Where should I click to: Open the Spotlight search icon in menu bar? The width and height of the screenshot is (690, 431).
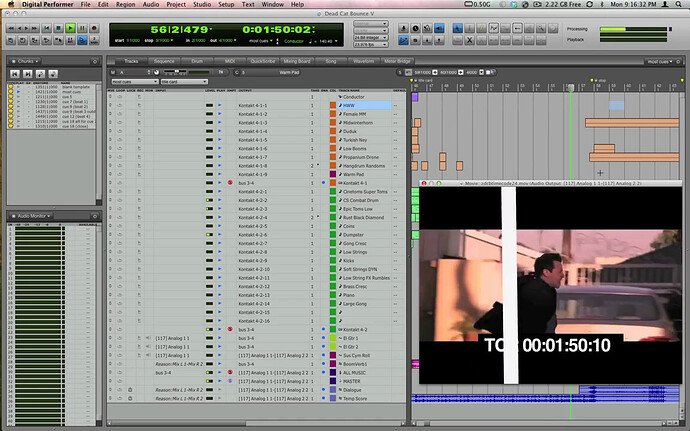[x=679, y=4]
